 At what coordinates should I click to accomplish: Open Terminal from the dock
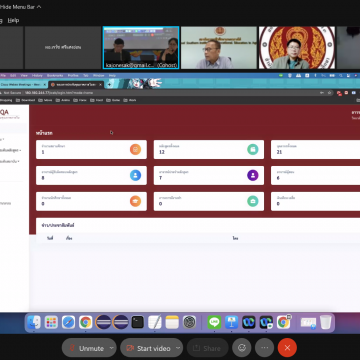pos(137,322)
